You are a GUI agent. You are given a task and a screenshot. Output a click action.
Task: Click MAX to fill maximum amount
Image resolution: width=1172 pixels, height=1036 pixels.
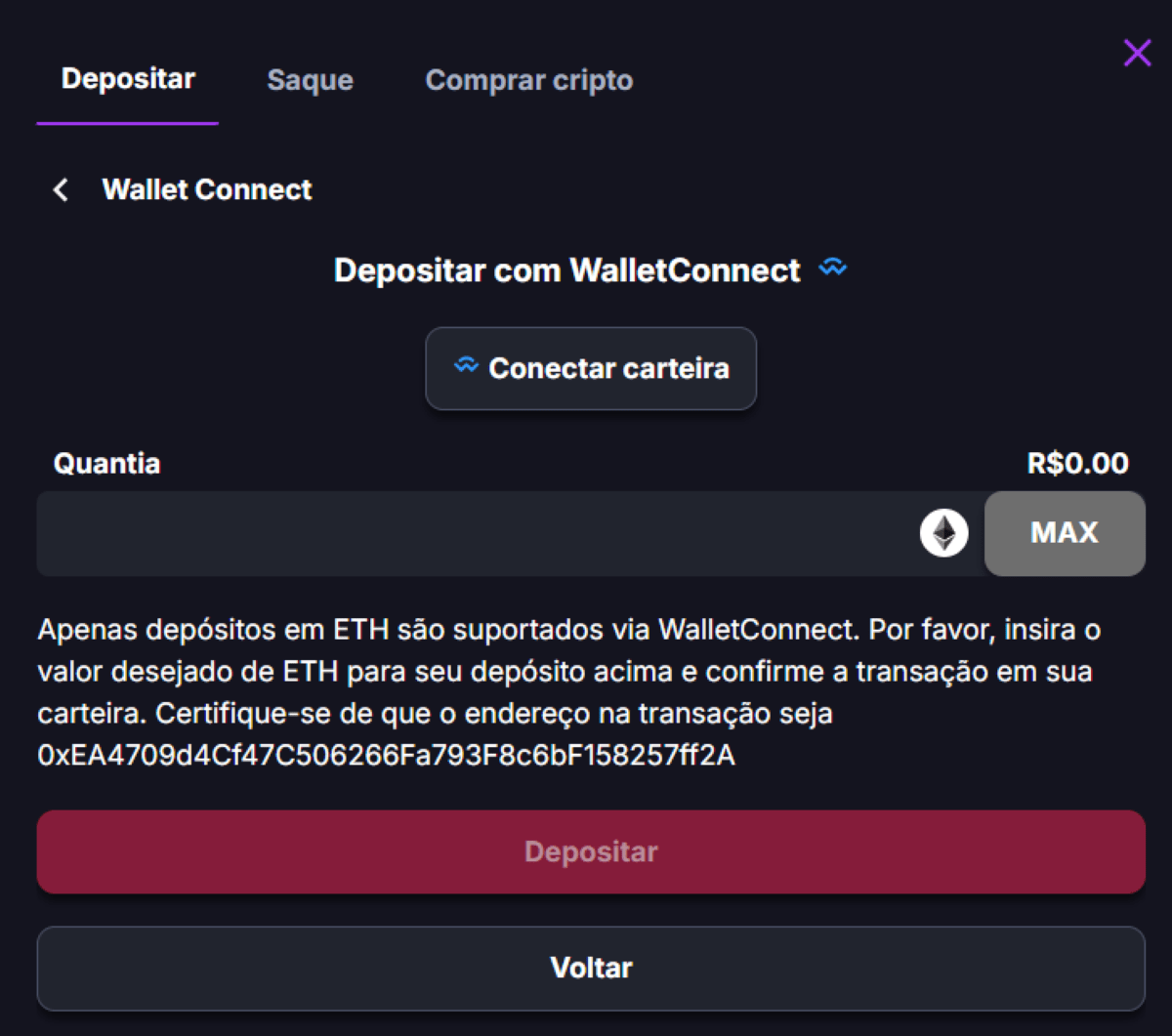(1065, 533)
